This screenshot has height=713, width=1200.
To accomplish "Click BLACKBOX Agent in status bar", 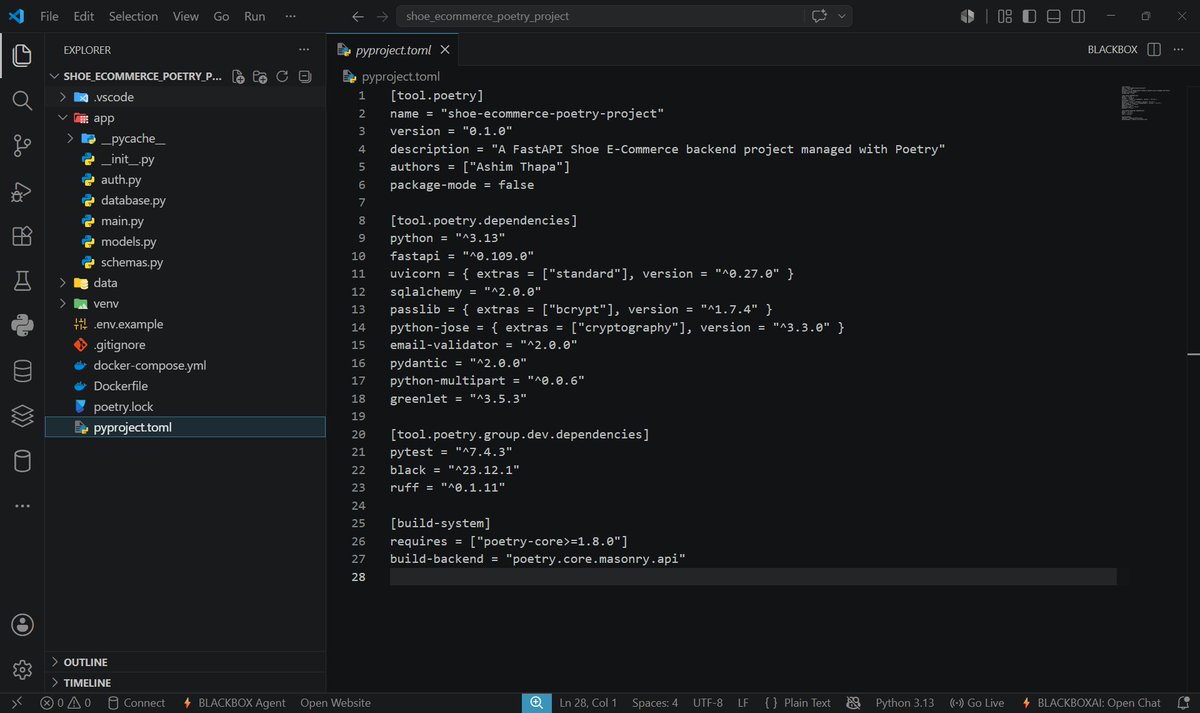I will 235,703.
